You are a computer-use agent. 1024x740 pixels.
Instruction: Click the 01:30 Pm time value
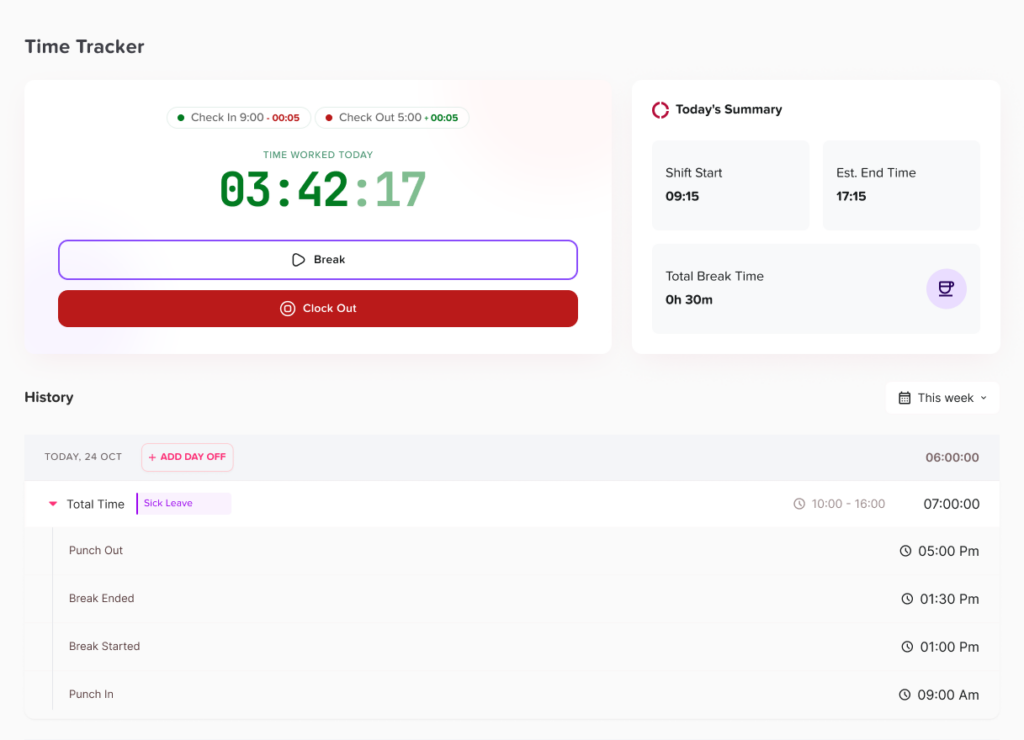point(950,599)
